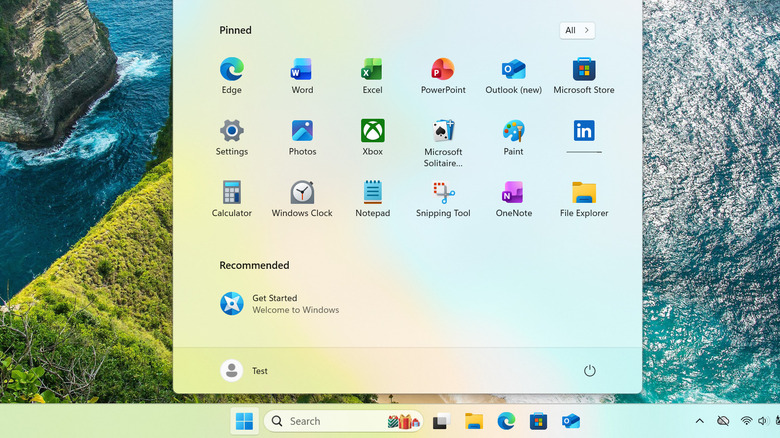The width and height of the screenshot is (780, 438).
Task: Open Microsoft Store from the taskbar
Action: coord(538,421)
